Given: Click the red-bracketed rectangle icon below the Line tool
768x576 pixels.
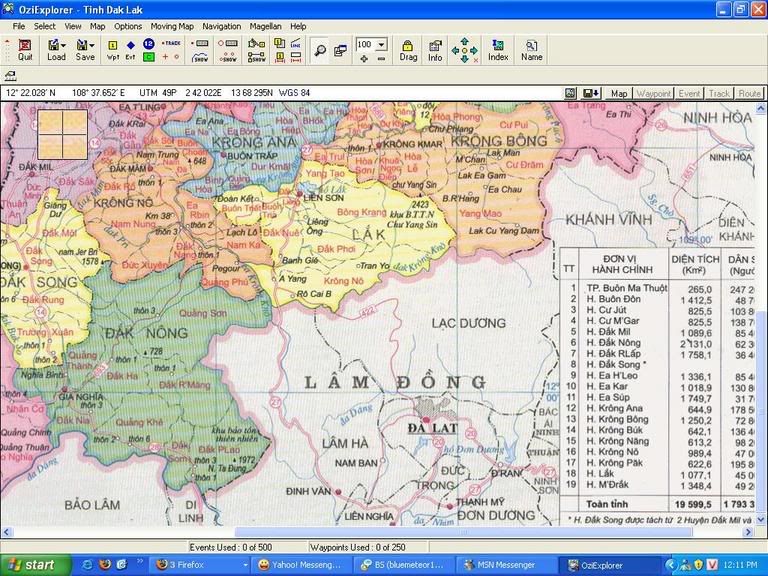Looking at the screenshot, I should tap(295, 57).
